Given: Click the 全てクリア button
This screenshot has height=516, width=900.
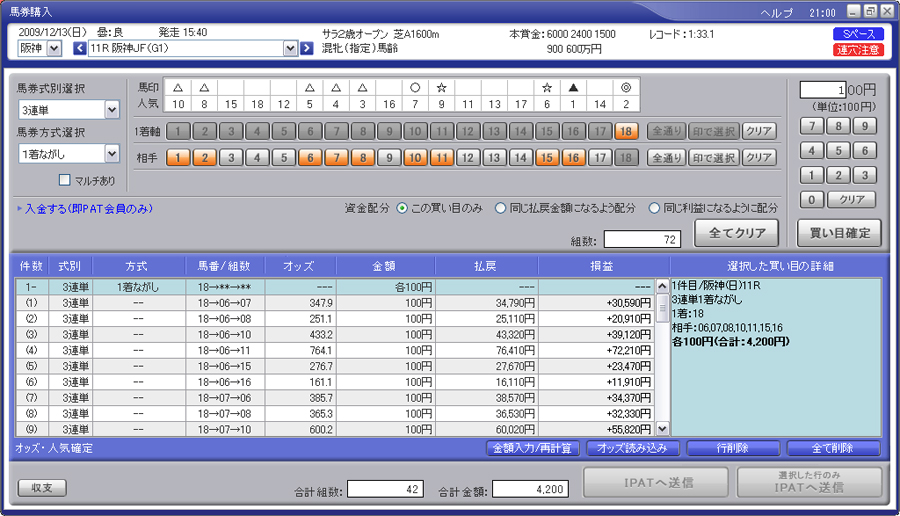Looking at the screenshot, I should 736,233.
